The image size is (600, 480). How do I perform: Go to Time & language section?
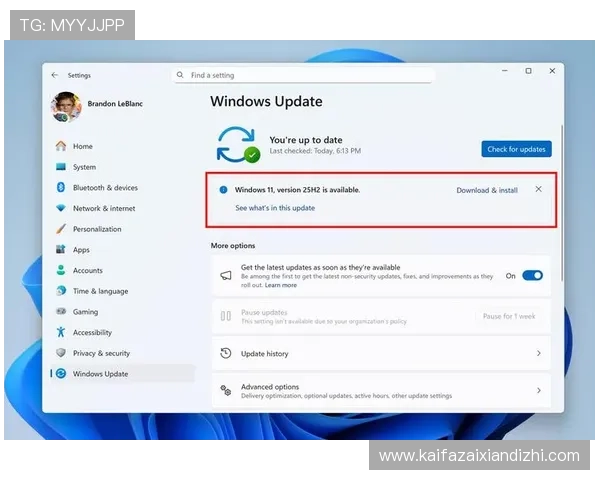(x=100, y=291)
